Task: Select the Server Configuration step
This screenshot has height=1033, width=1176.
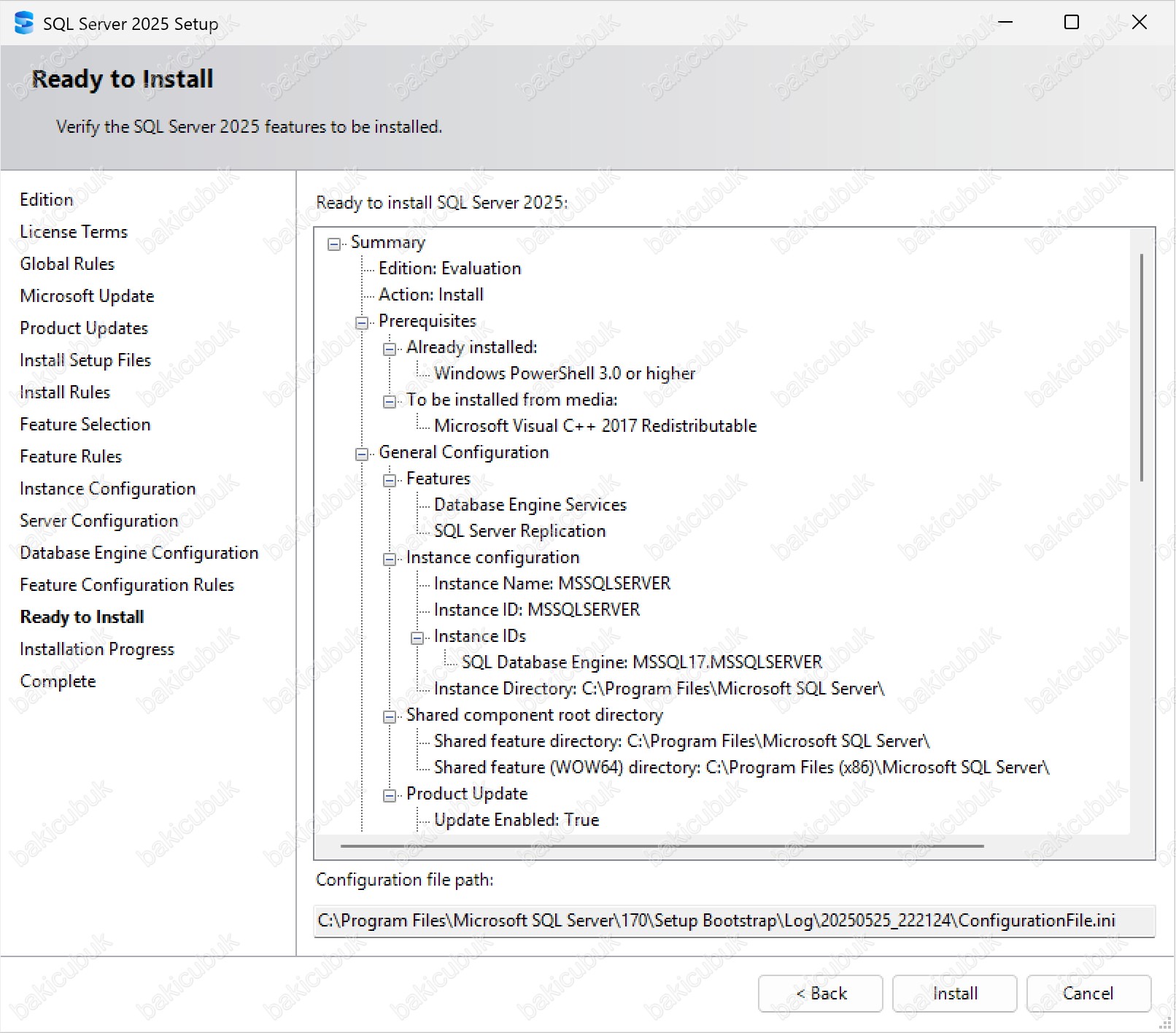Action: coord(99,521)
